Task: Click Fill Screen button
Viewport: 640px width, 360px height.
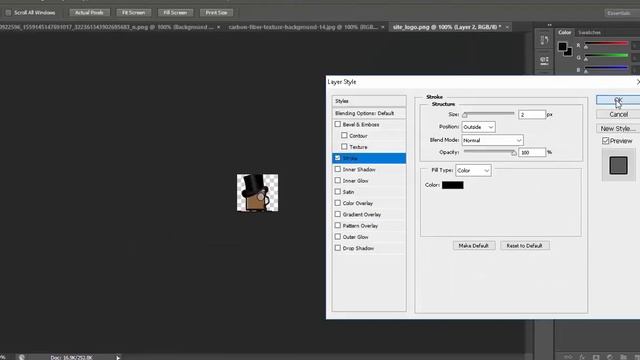Action: (175, 13)
